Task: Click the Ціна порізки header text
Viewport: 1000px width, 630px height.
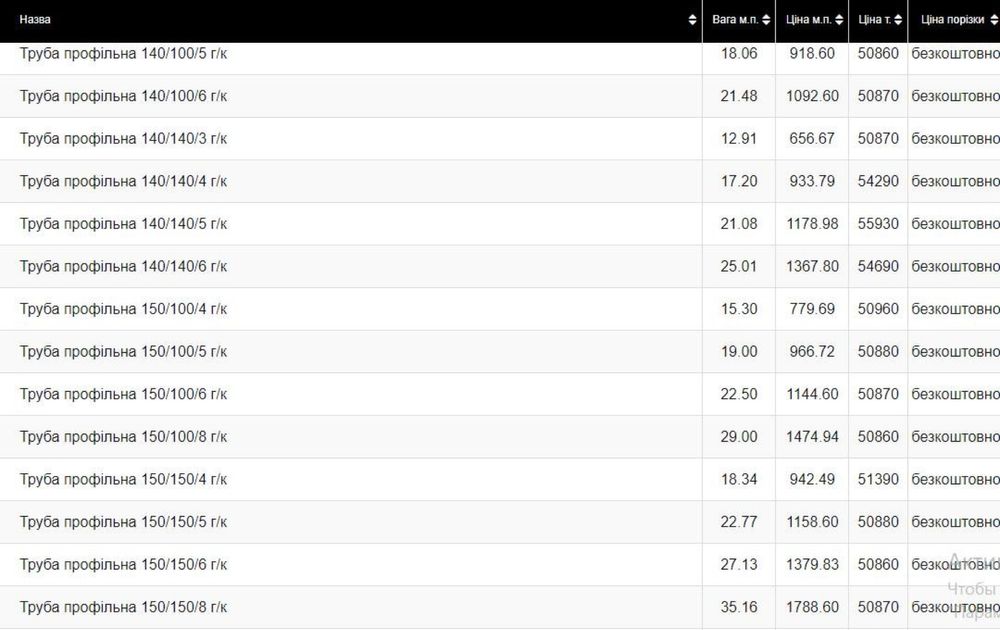Action: [951, 20]
